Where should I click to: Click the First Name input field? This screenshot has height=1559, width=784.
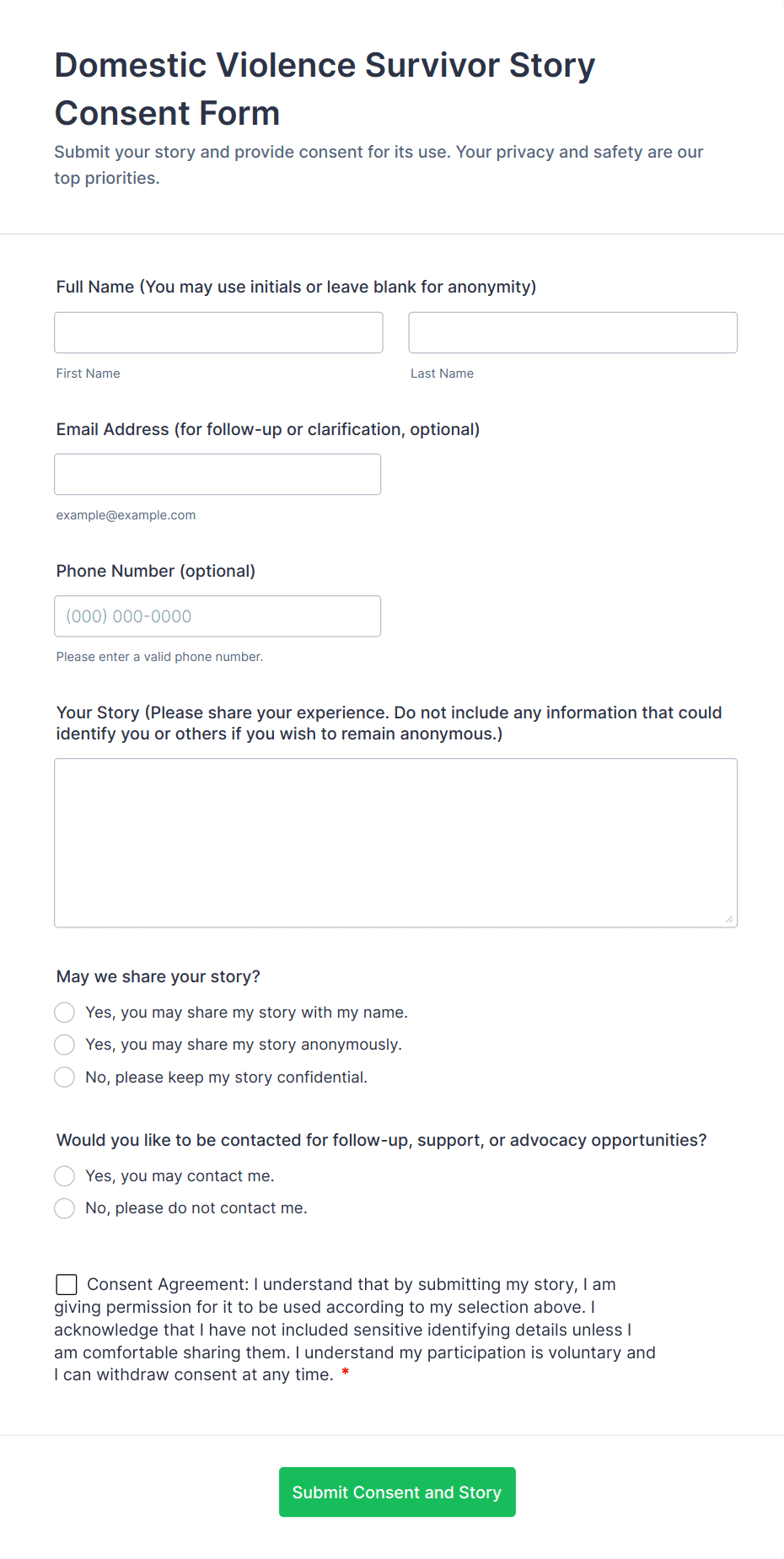(x=218, y=333)
